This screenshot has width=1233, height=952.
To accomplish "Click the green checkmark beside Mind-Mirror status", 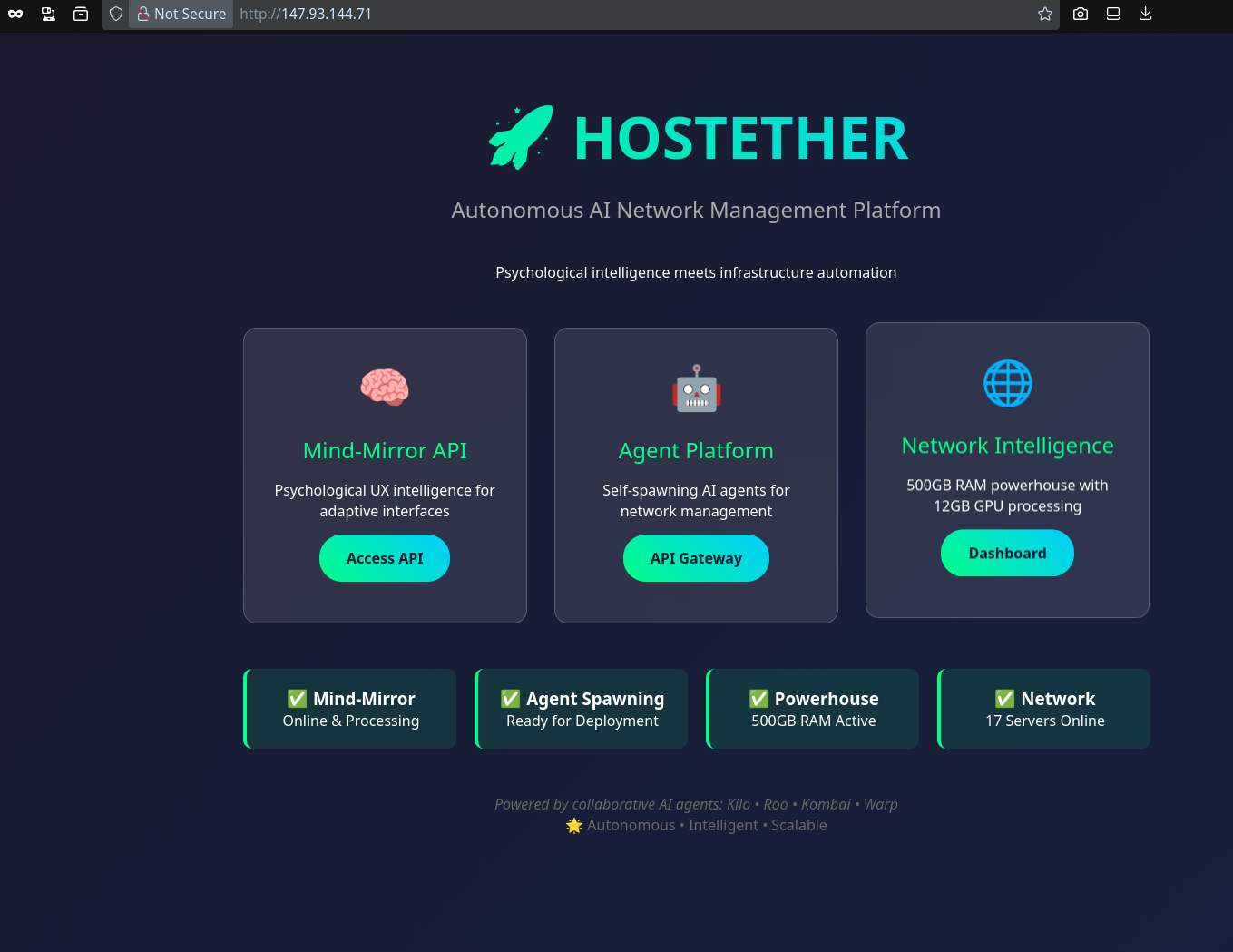I will coord(297,699).
